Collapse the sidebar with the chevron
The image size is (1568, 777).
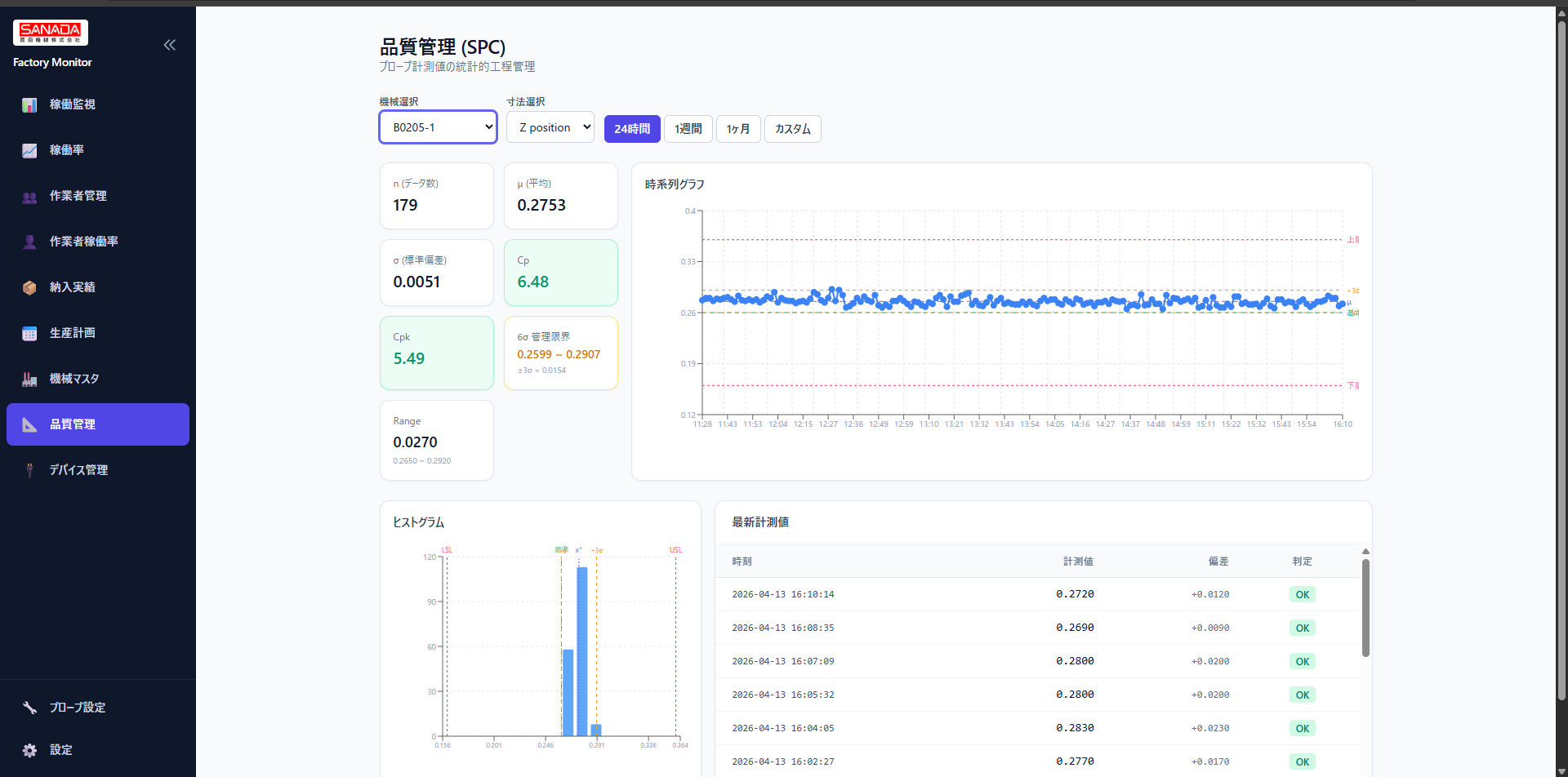169,45
